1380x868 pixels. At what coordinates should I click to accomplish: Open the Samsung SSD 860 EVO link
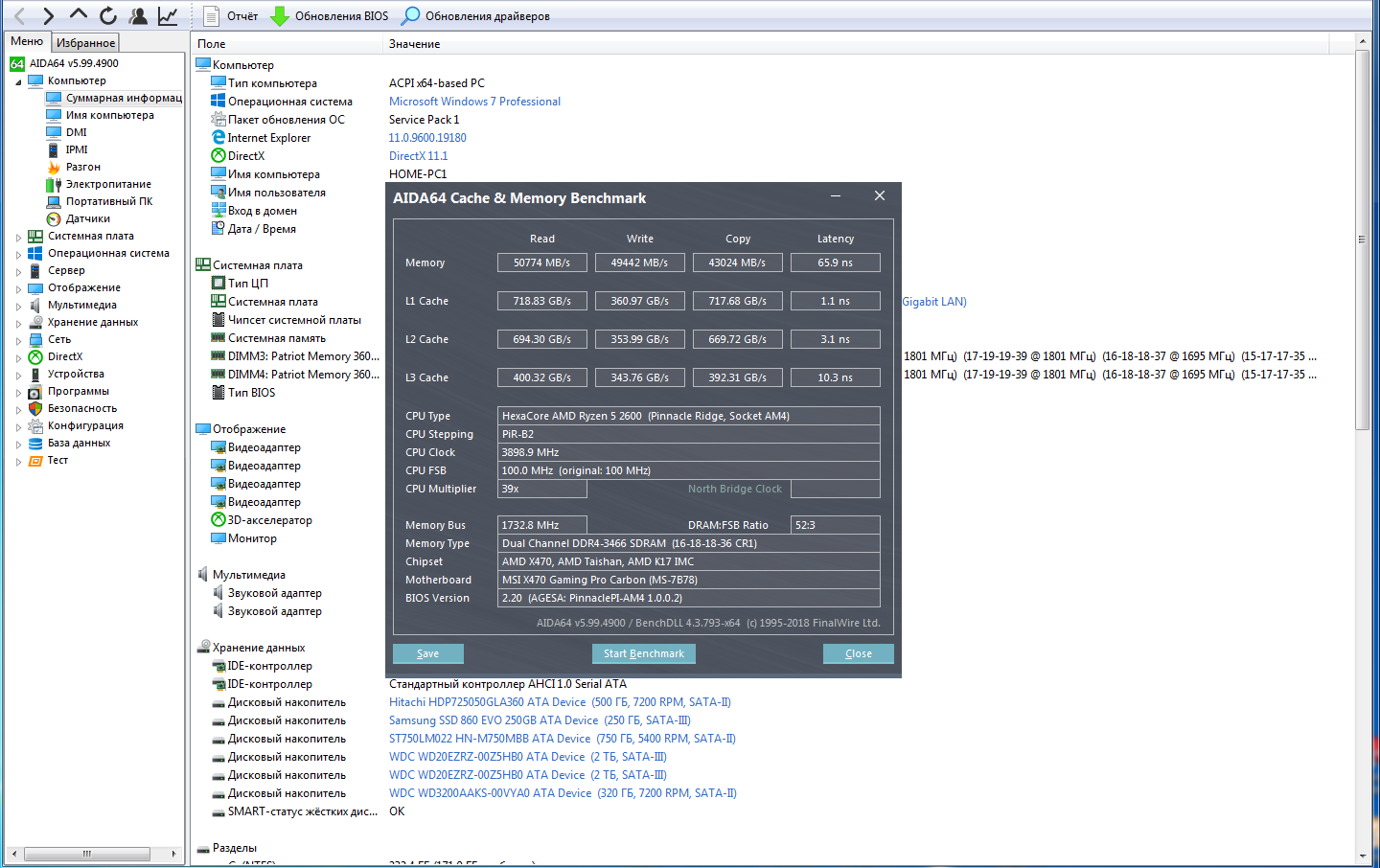click(x=540, y=720)
